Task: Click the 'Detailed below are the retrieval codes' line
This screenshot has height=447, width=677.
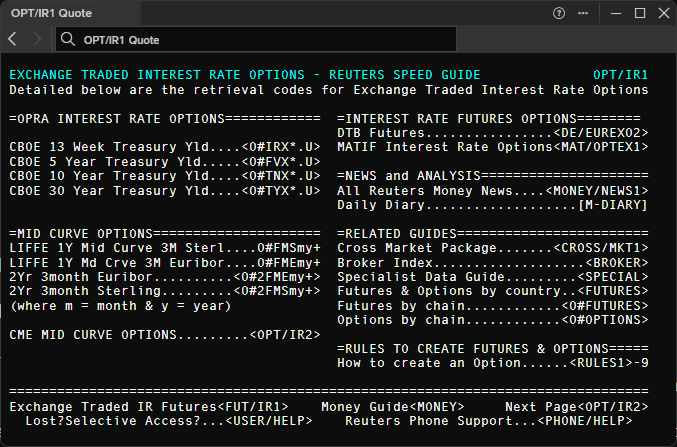Action: click(329, 90)
